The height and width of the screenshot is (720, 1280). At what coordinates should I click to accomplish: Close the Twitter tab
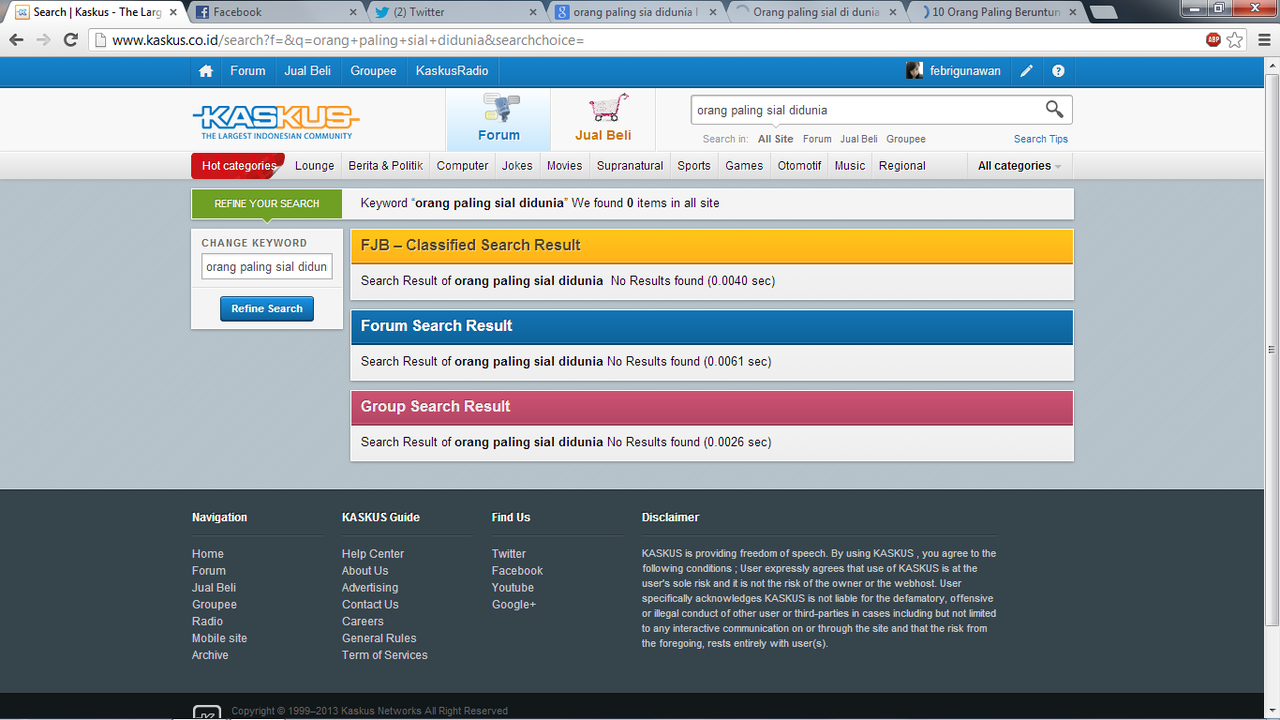(x=532, y=12)
